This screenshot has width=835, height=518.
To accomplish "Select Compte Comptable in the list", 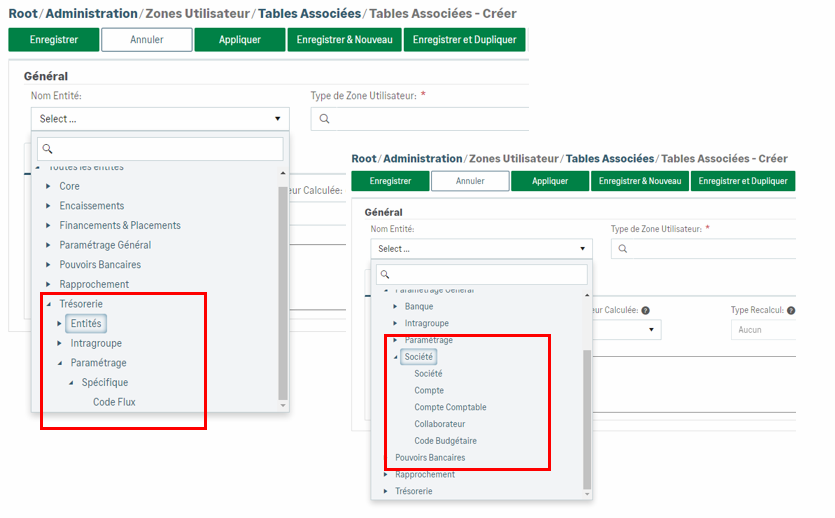I will (x=450, y=407).
